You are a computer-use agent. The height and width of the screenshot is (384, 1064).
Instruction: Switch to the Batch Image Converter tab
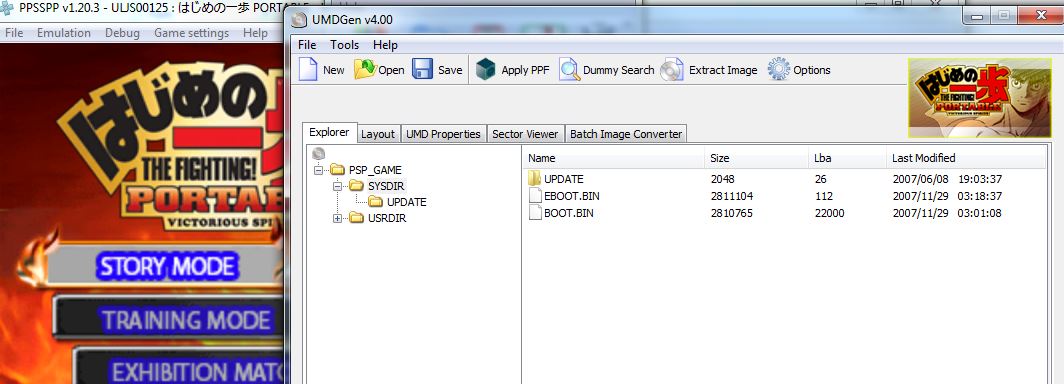(x=626, y=134)
